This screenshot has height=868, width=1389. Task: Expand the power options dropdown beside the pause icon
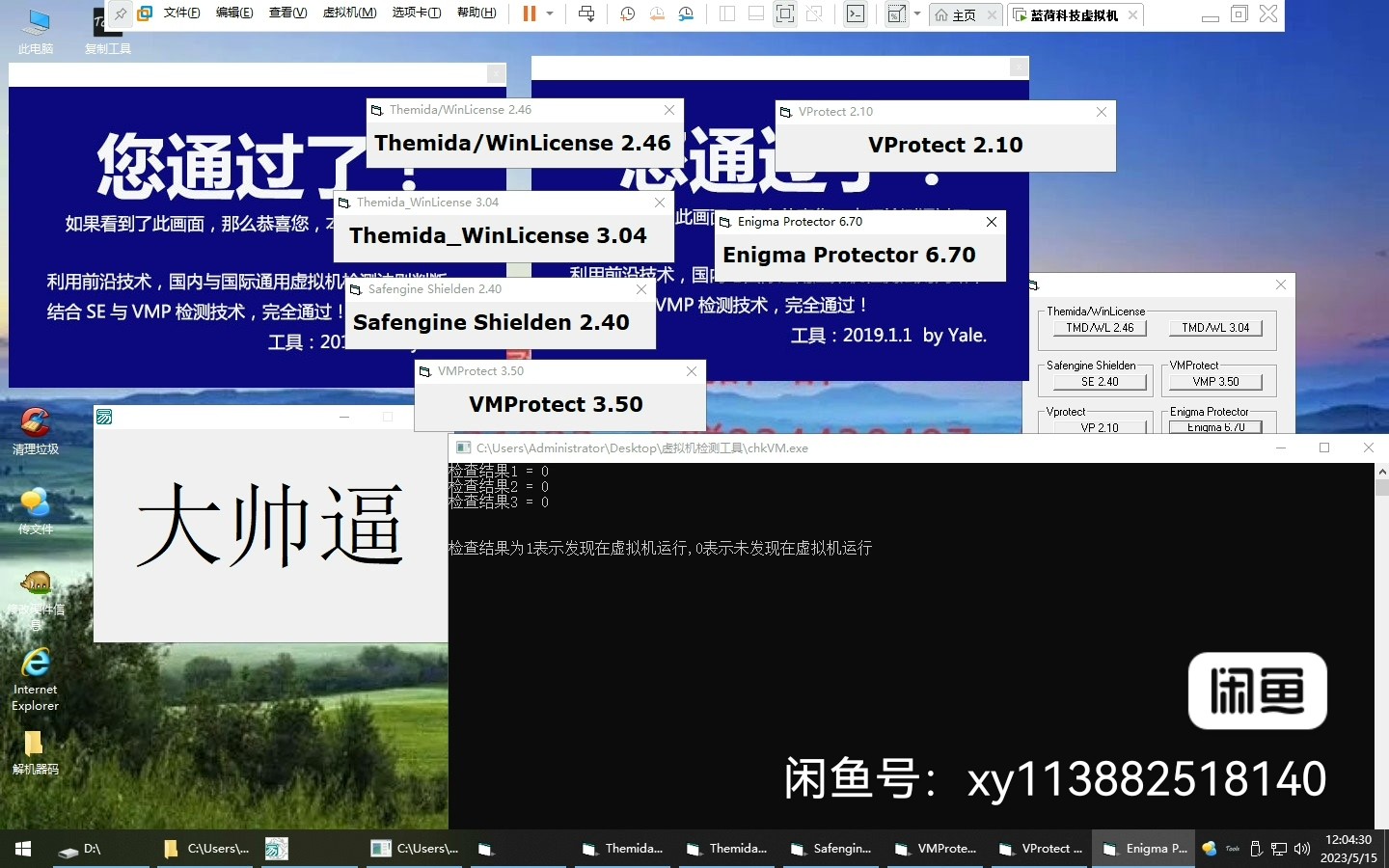coord(550,14)
